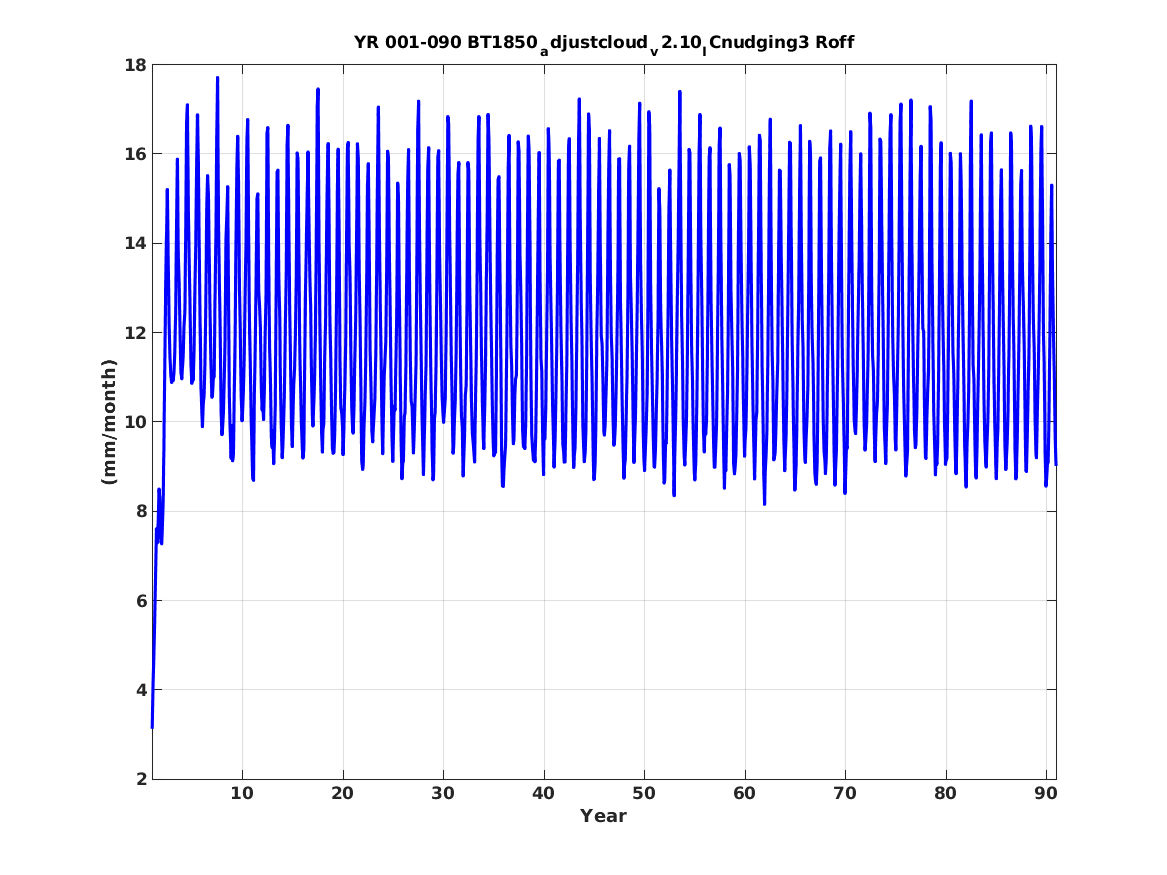Click y-axis tick label '12'
This screenshot has height=875, width=1167.
[x=135, y=333]
